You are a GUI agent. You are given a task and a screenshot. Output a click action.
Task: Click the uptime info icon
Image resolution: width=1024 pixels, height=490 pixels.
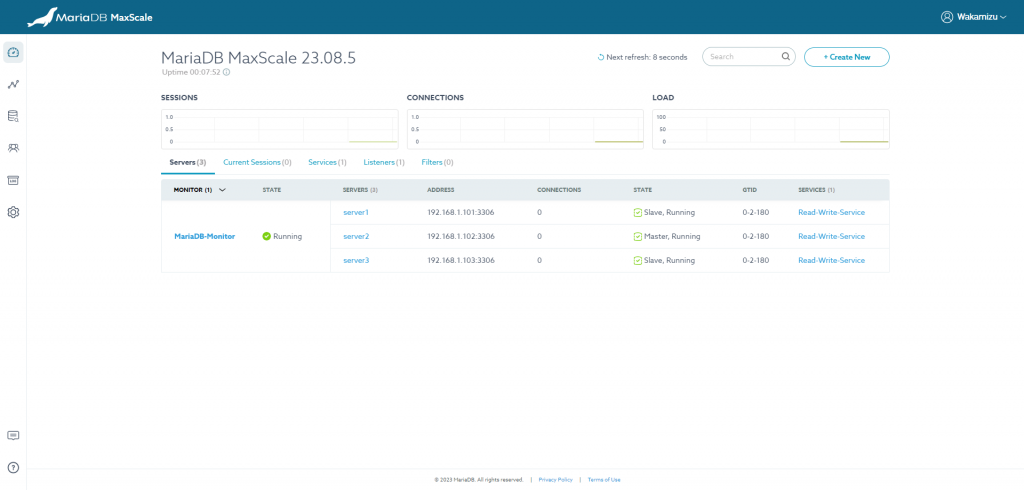point(226,72)
